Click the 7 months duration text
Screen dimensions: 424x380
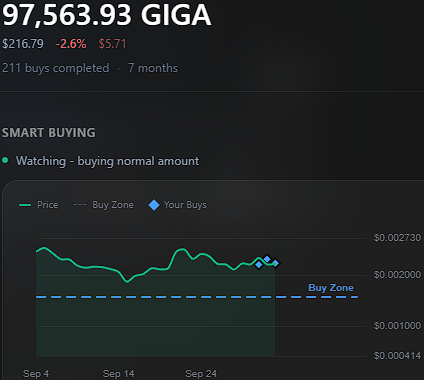click(153, 68)
